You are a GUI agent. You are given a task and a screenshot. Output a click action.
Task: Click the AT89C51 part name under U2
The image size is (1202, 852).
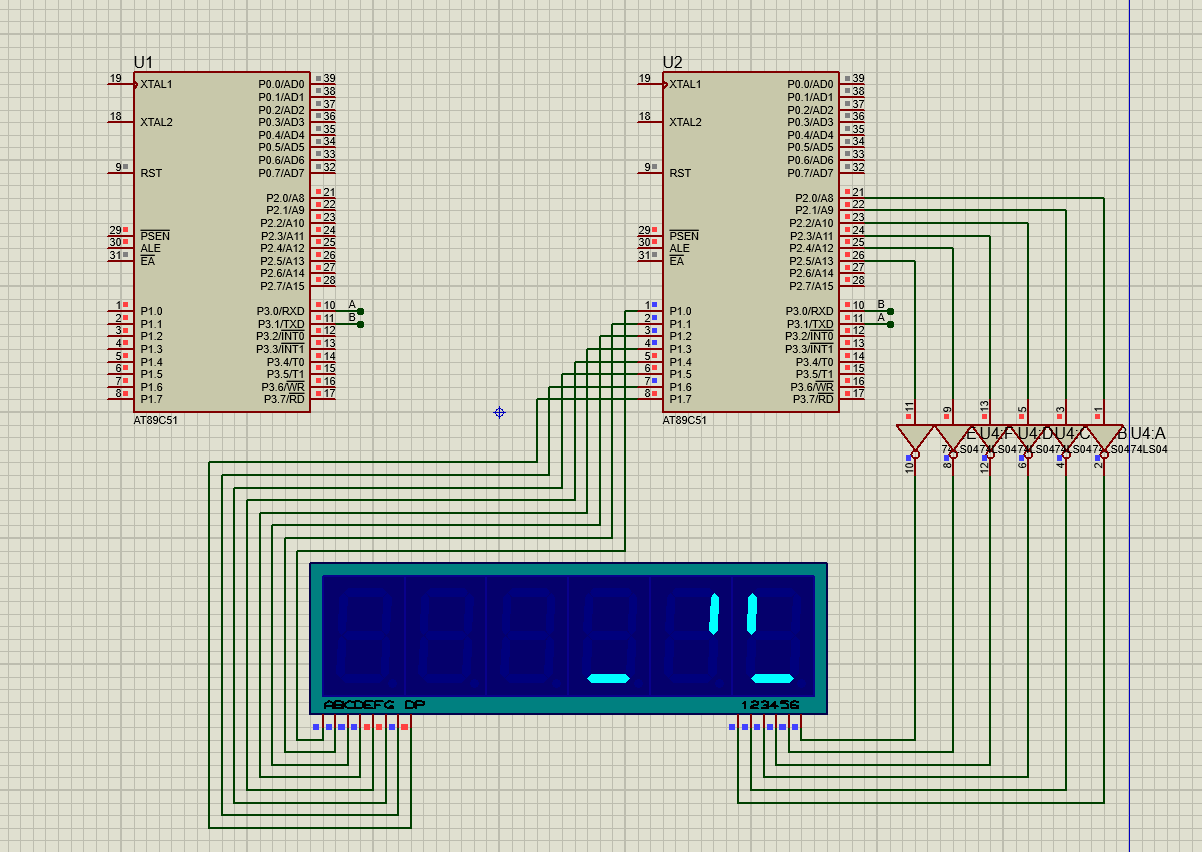pyautogui.click(x=684, y=420)
